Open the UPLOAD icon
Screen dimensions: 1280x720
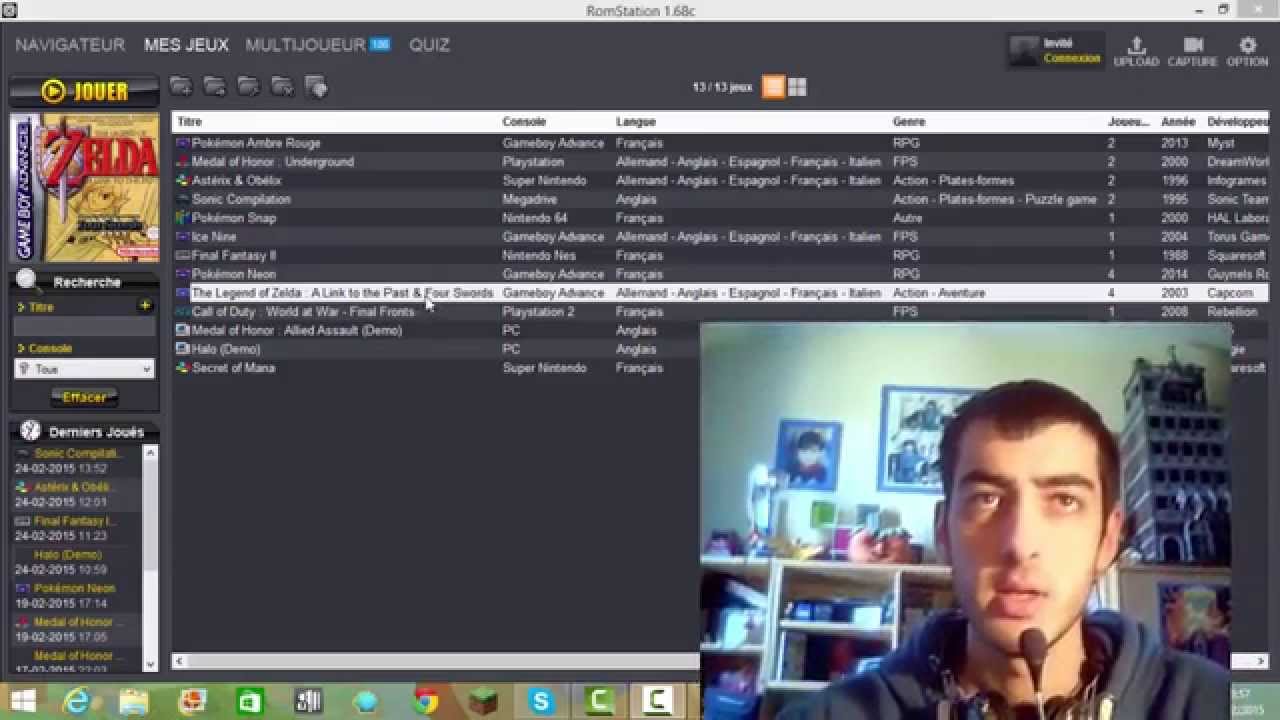pyautogui.click(x=1136, y=51)
